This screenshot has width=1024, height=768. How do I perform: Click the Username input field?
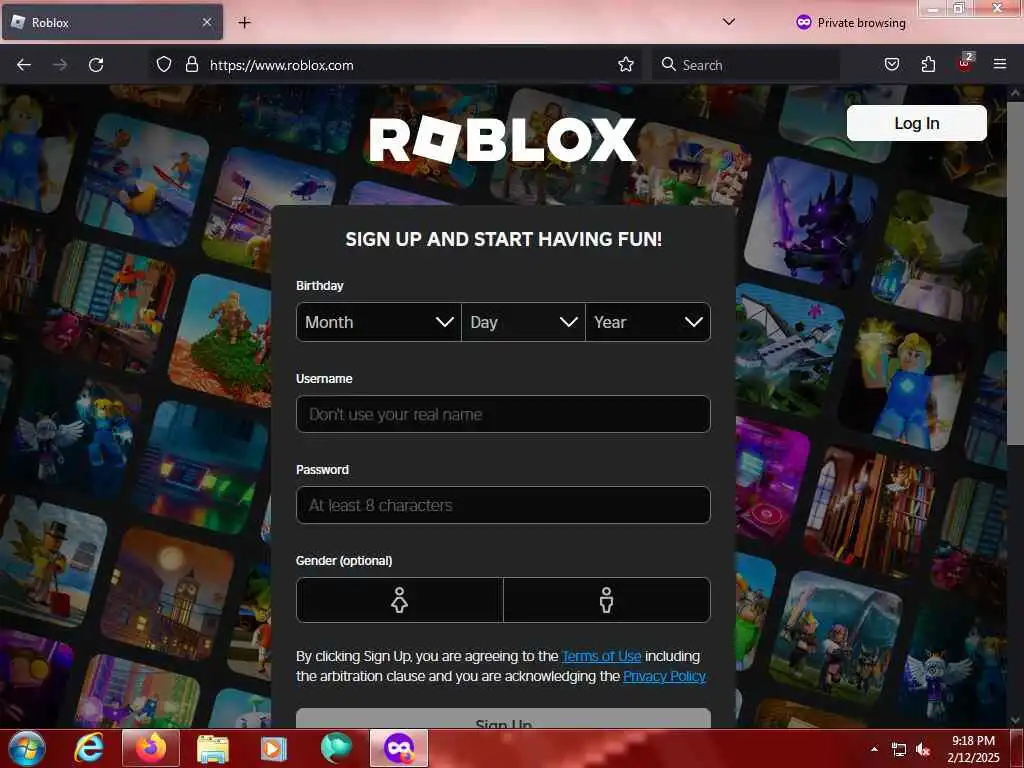click(504, 414)
